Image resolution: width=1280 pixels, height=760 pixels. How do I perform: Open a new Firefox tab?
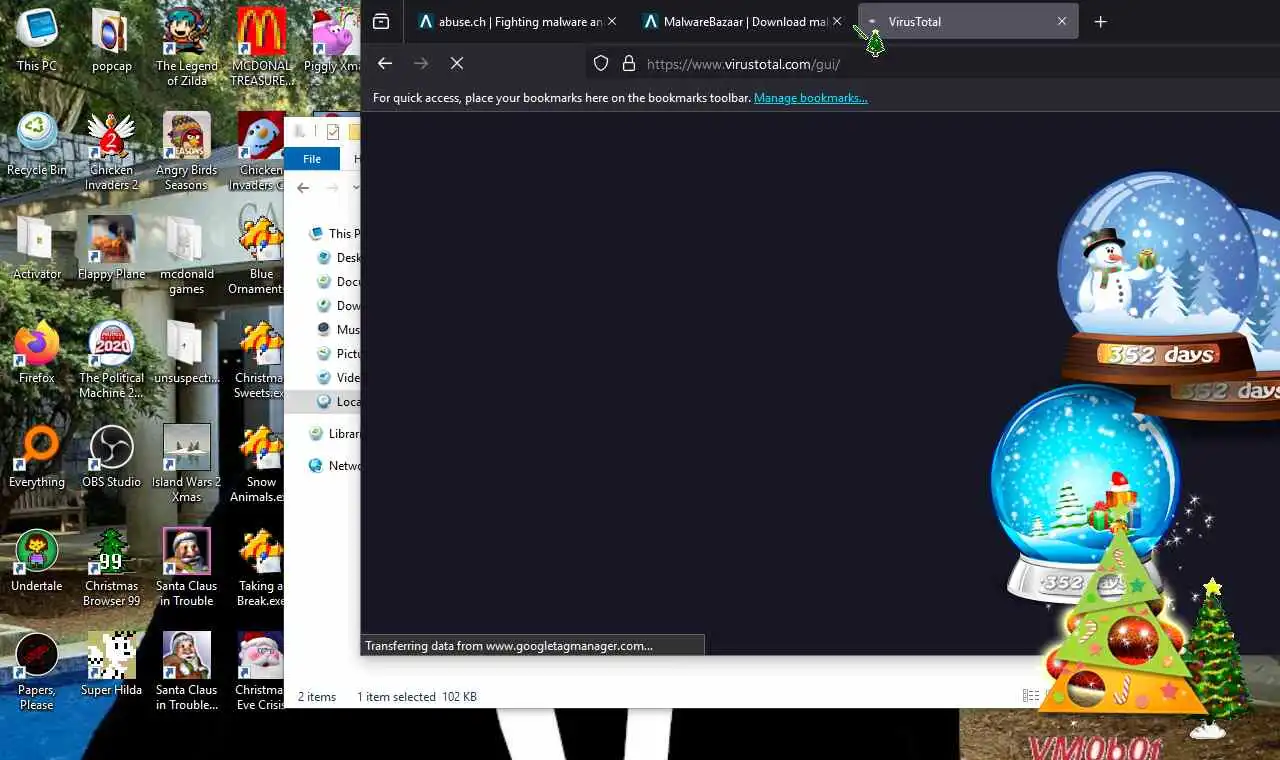click(x=1101, y=21)
